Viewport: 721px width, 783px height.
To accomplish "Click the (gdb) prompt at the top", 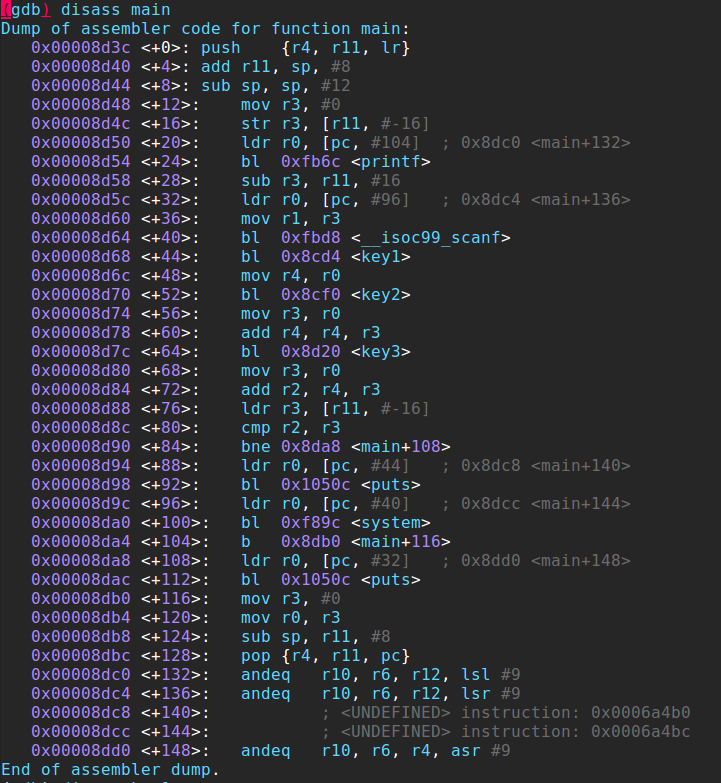I will coord(25,9).
